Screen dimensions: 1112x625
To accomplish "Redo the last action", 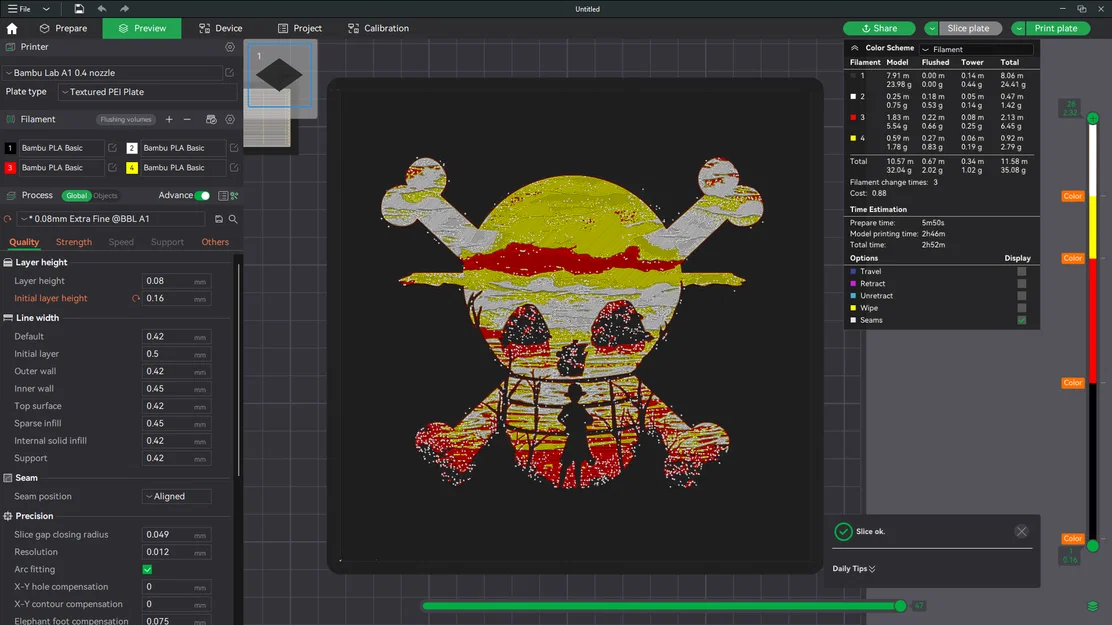I will click(x=124, y=9).
